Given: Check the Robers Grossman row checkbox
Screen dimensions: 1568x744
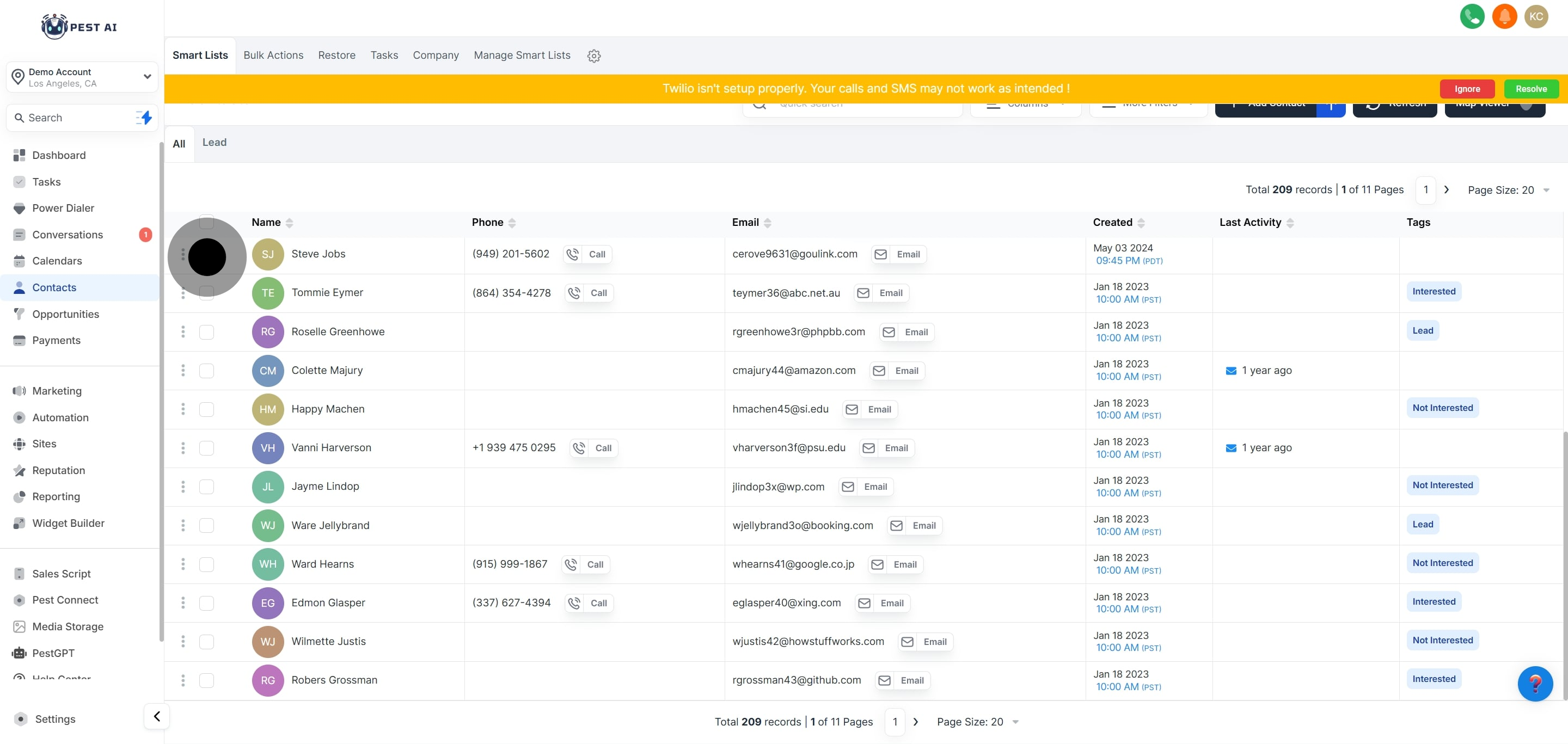Looking at the screenshot, I should coord(206,680).
